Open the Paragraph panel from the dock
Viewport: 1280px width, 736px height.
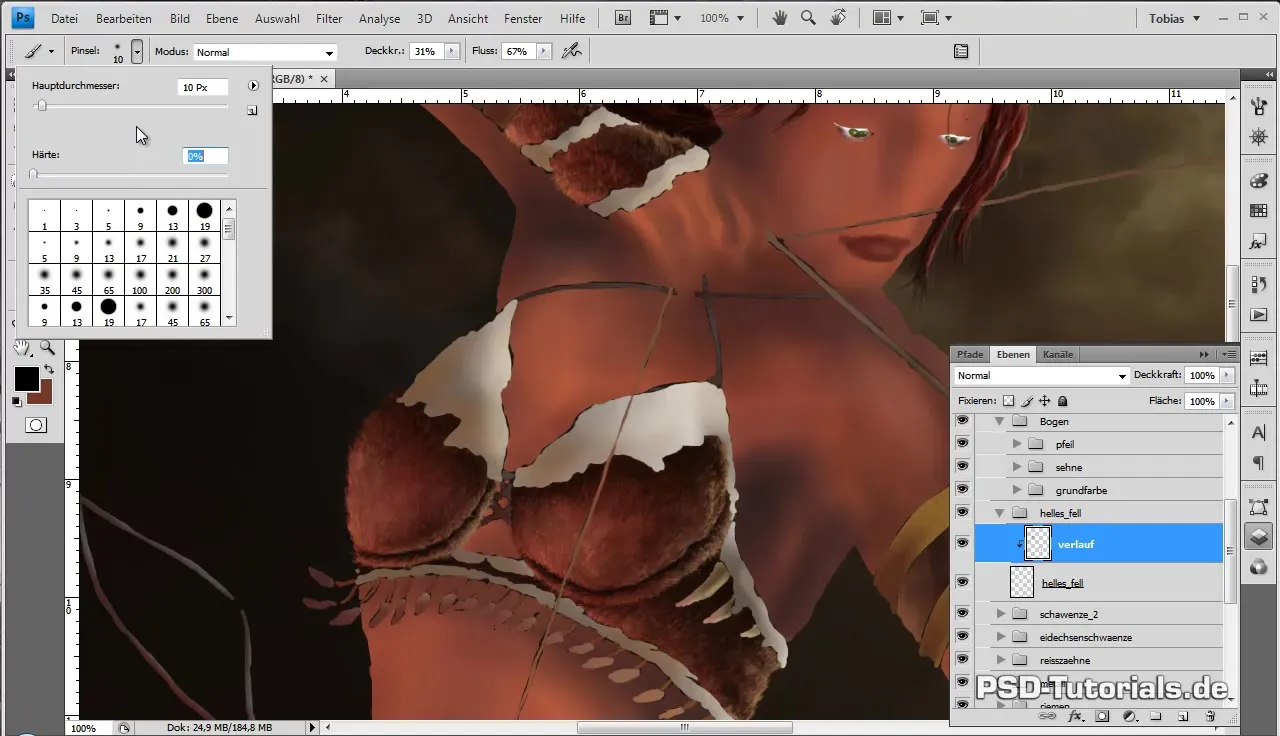click(1259, 463)
